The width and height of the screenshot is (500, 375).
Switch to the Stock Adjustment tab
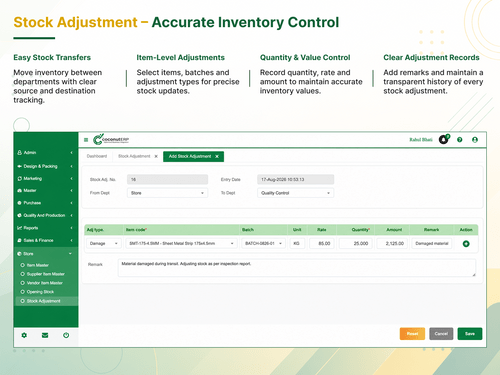(x=134, y=156)
